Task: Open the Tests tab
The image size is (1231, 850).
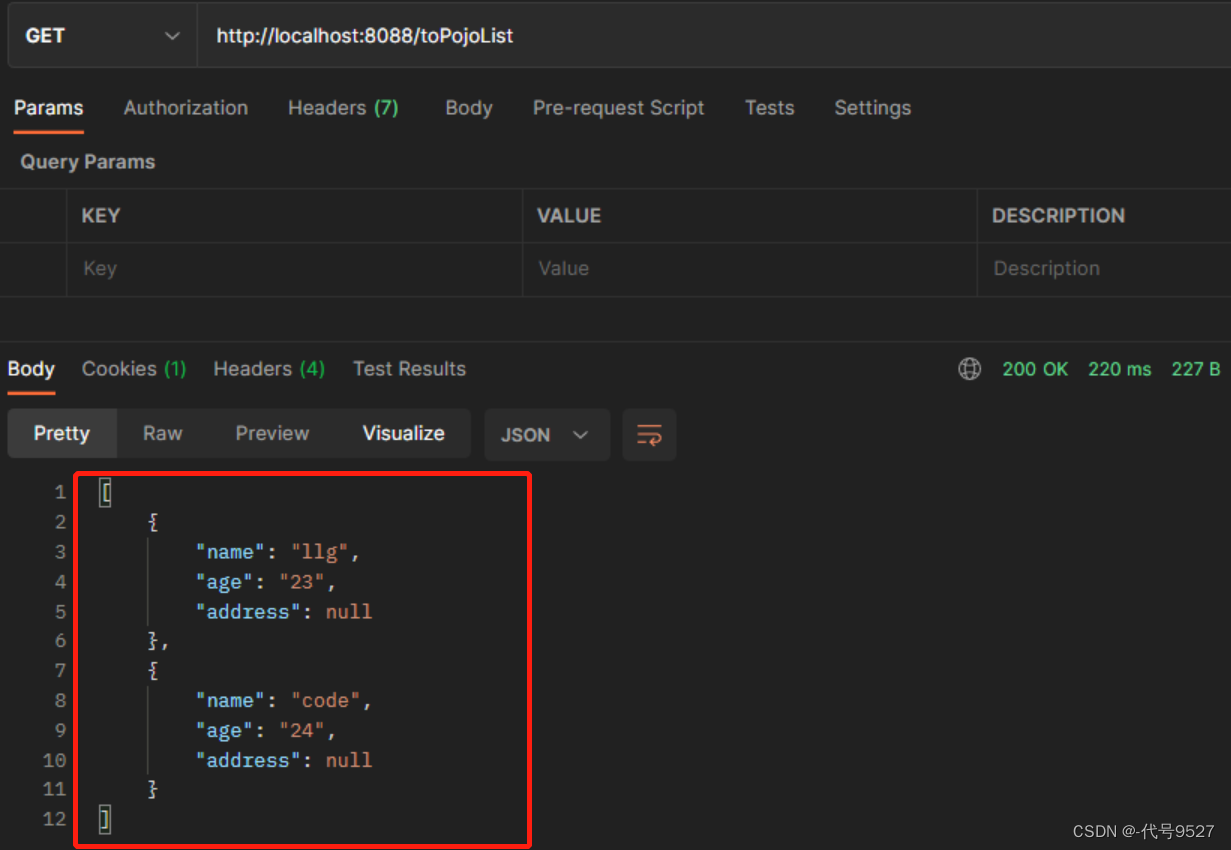Action: (769, 108)
